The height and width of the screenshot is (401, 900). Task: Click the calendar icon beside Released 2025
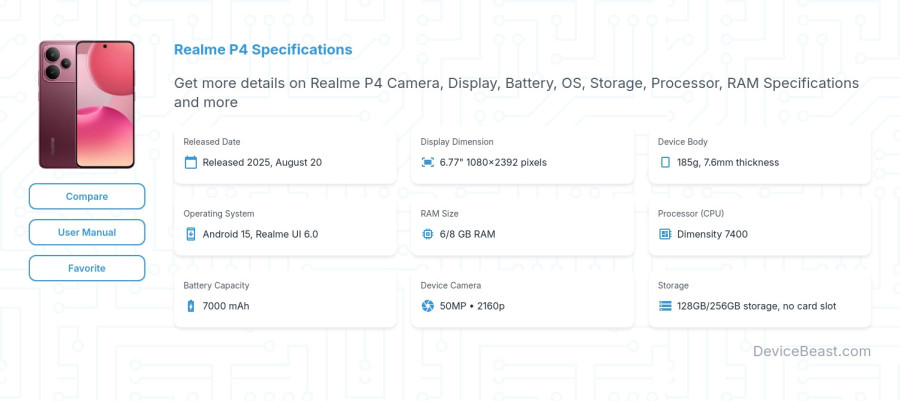(191, 162)
